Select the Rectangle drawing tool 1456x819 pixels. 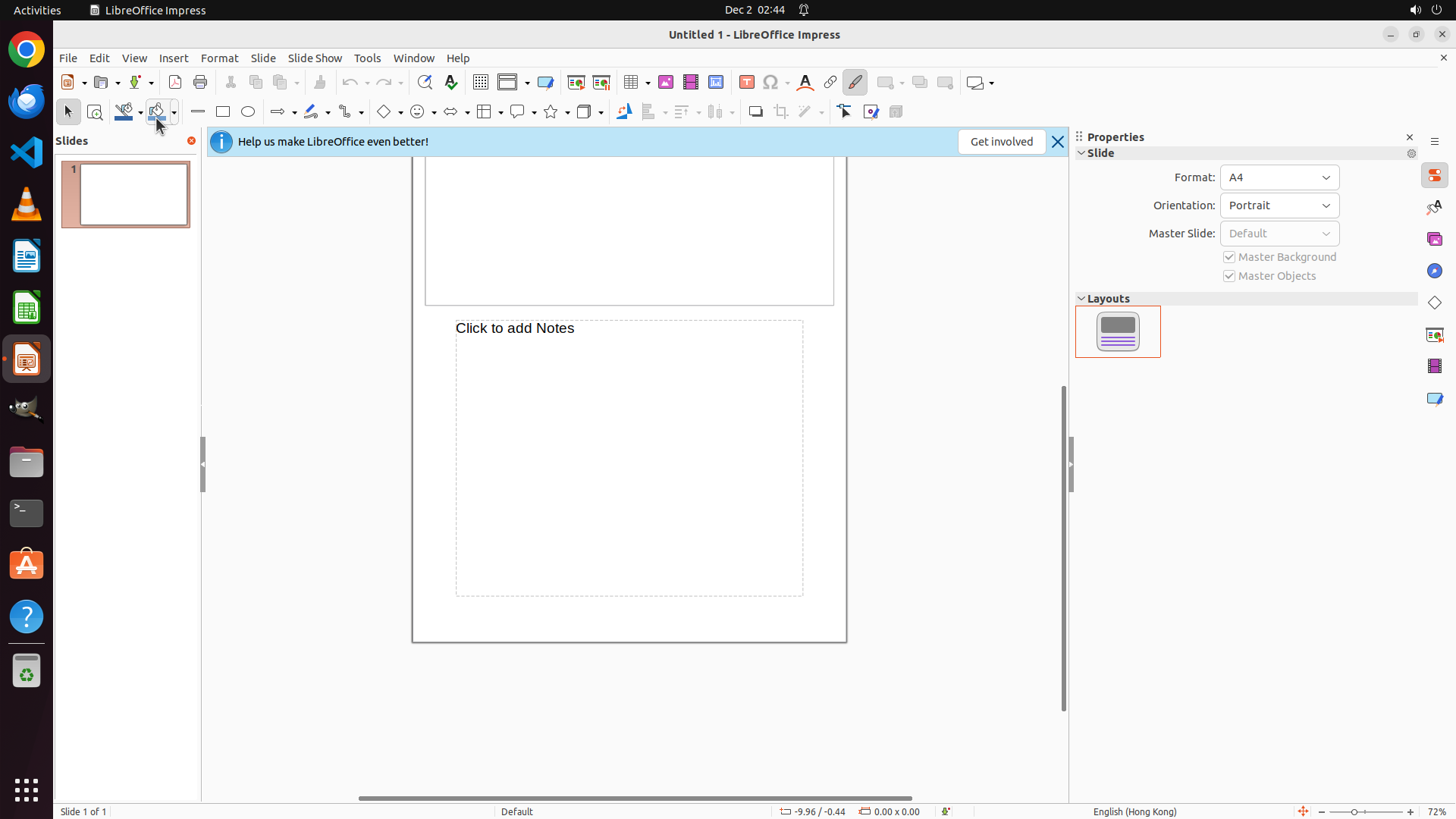pyautogui.click(x=223, y=112)
